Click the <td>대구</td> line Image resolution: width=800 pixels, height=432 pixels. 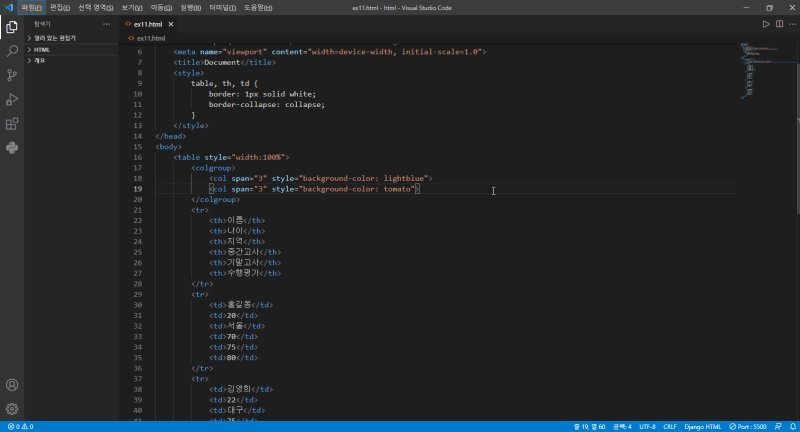point(237,410)
